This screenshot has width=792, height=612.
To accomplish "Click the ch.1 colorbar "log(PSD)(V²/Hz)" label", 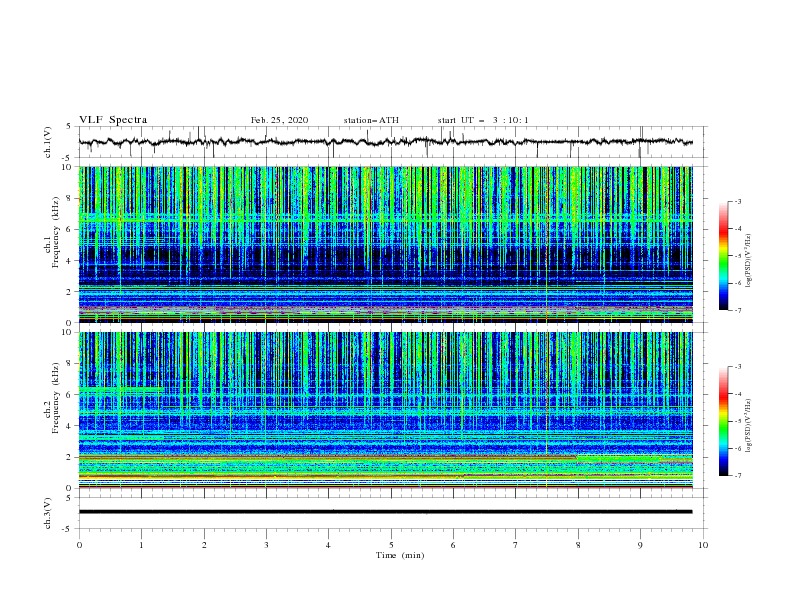I will tap(749, 261).
